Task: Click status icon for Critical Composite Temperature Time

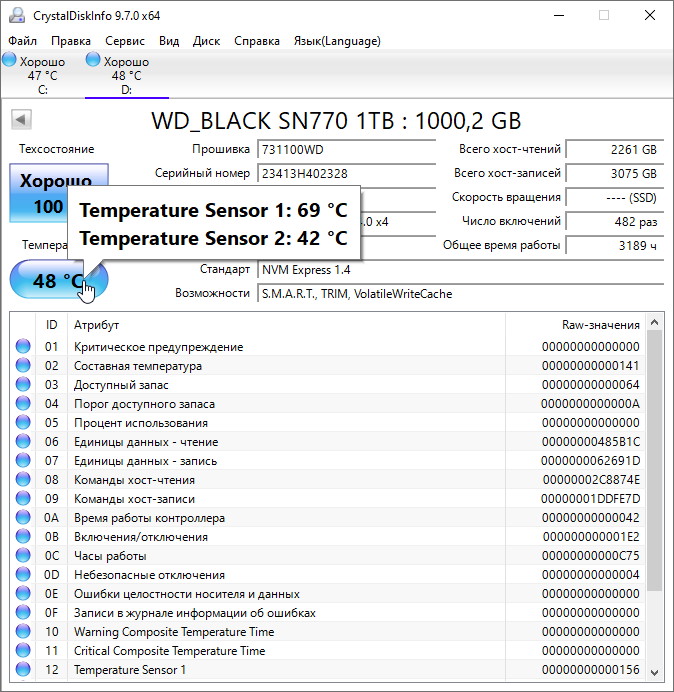Action: pyautogui.click(x=23, y=650)
